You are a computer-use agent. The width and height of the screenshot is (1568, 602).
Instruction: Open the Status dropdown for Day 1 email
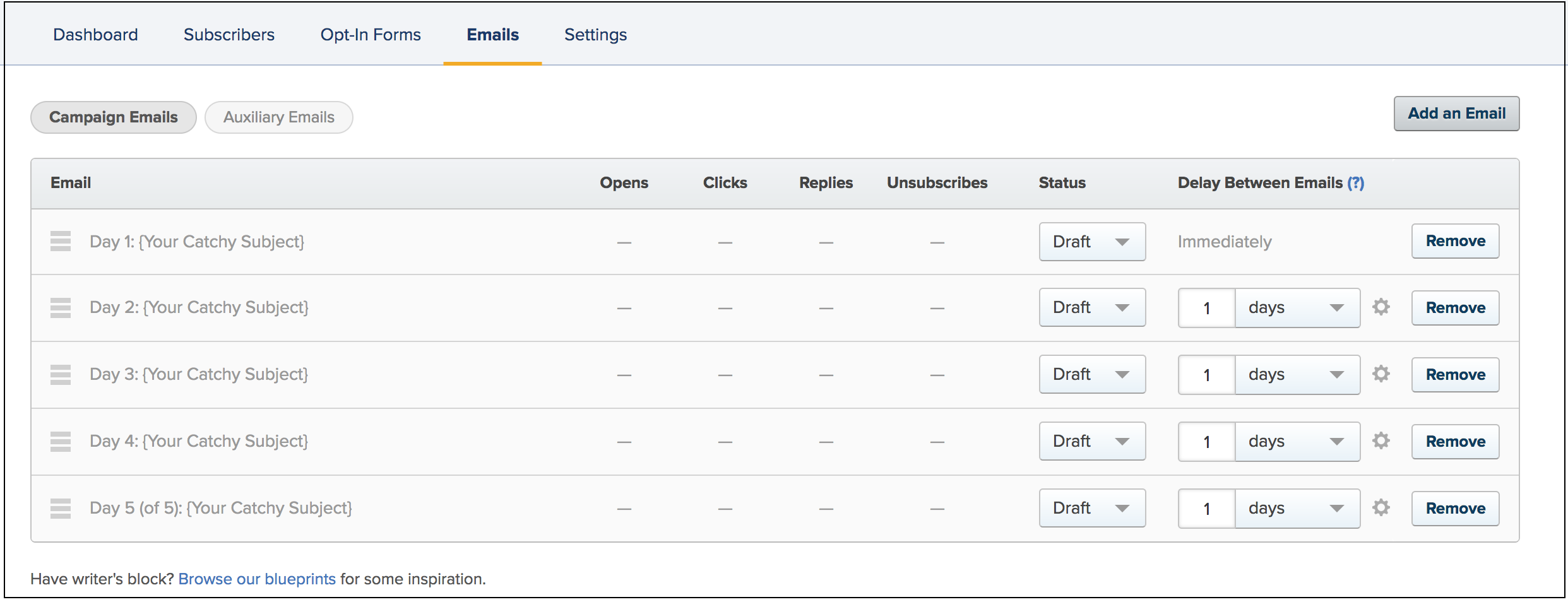(1092, 242)
